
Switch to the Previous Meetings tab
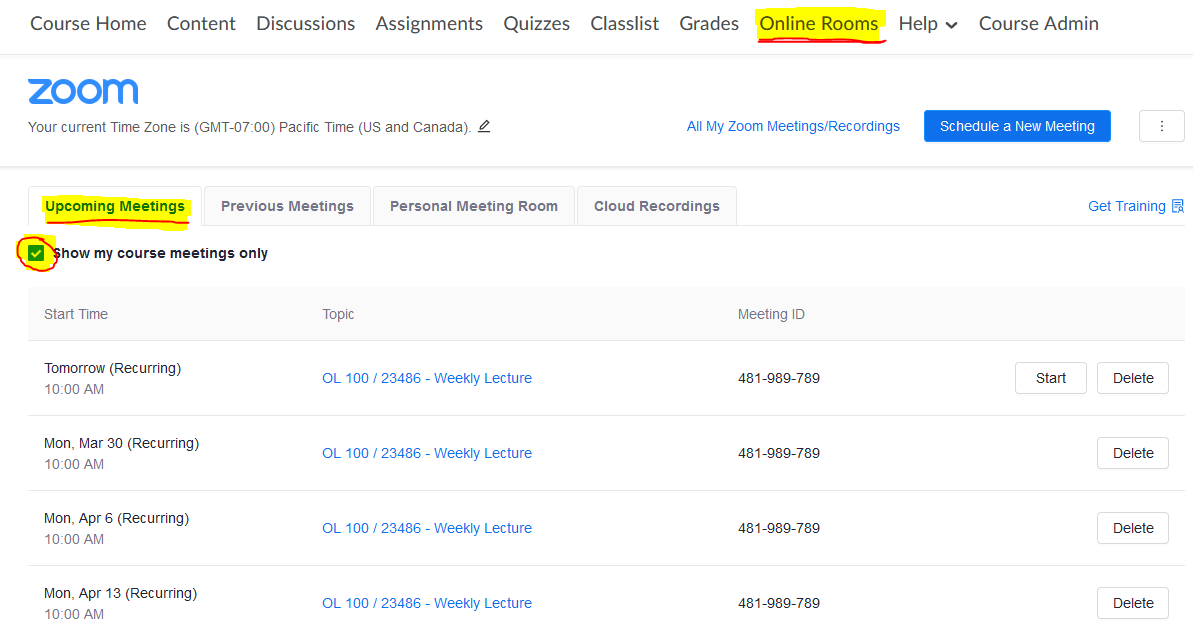click(287, 206)
